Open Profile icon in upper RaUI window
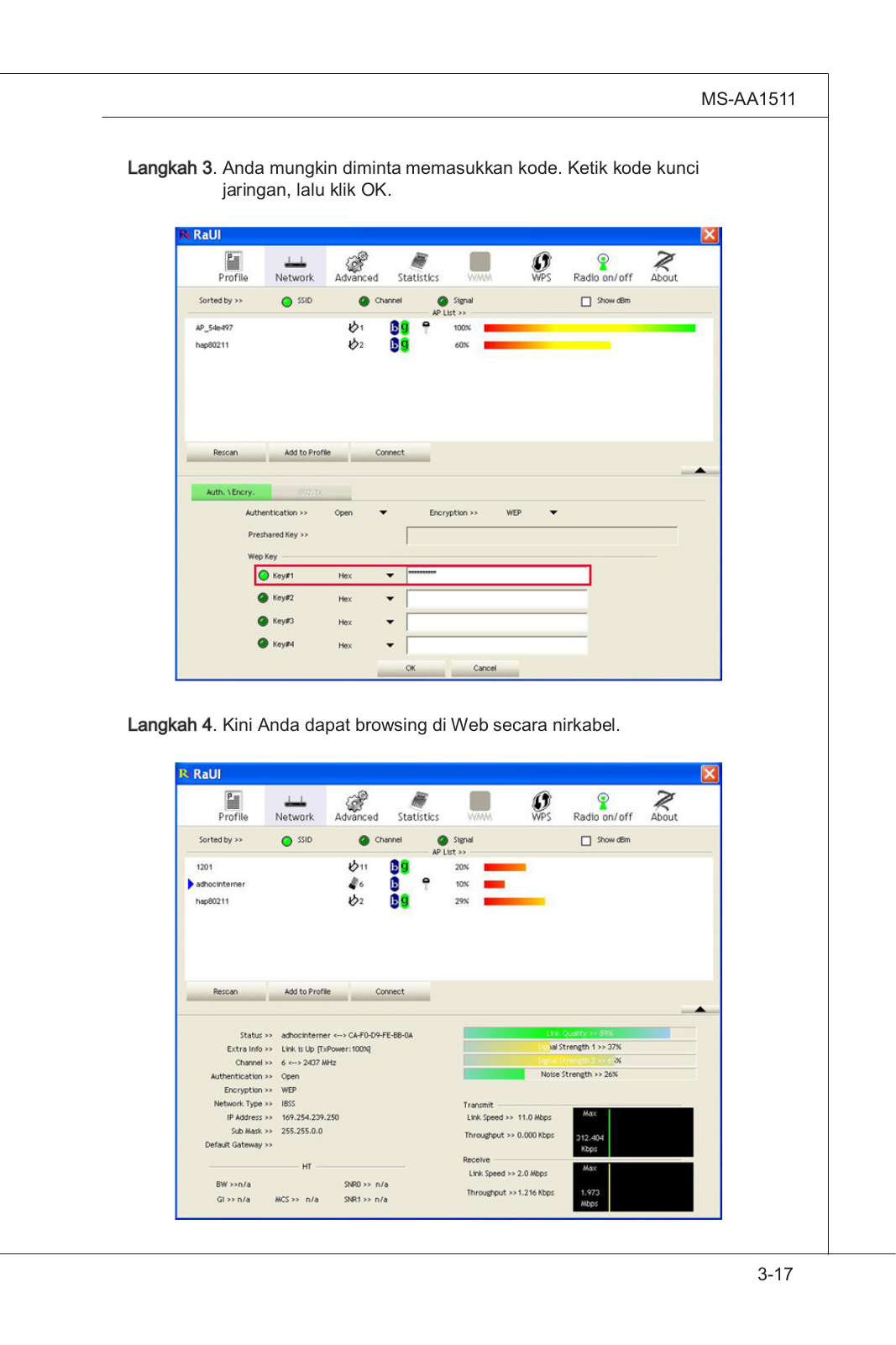Viewport: 896px width, 1345px height. click(x=233, y=266)
